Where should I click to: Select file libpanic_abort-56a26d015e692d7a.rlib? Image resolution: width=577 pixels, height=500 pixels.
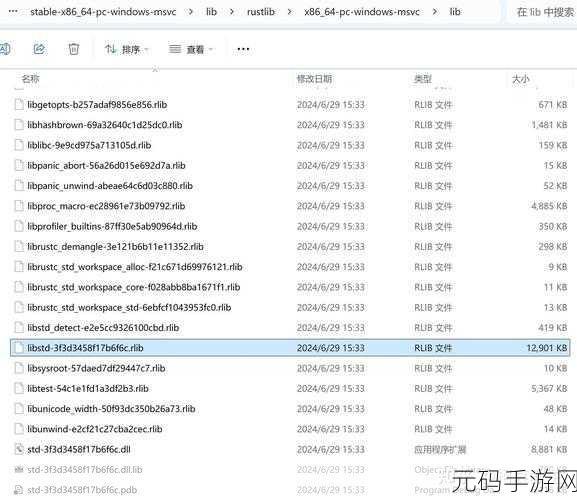[106, 166]
